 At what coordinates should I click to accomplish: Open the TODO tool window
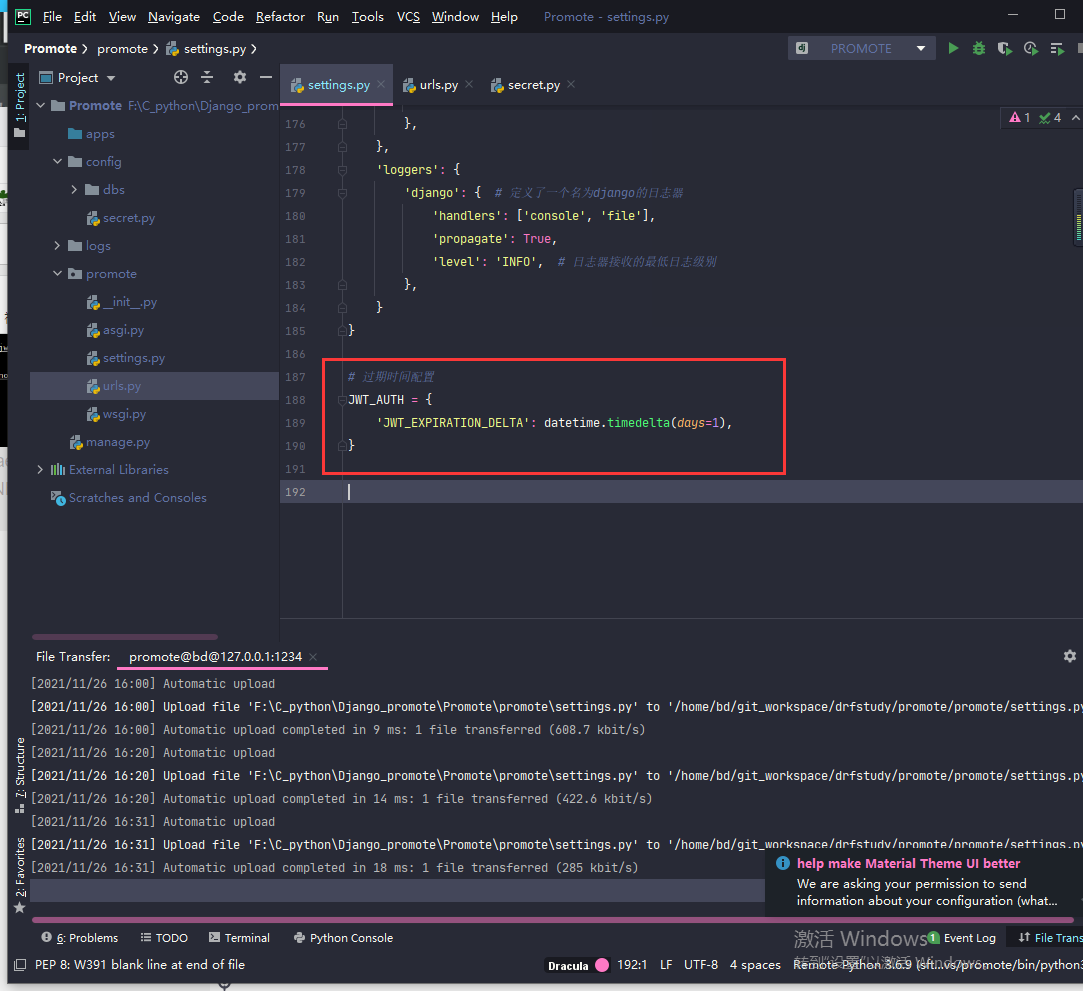pyautogui.click(x=164, y=938)
